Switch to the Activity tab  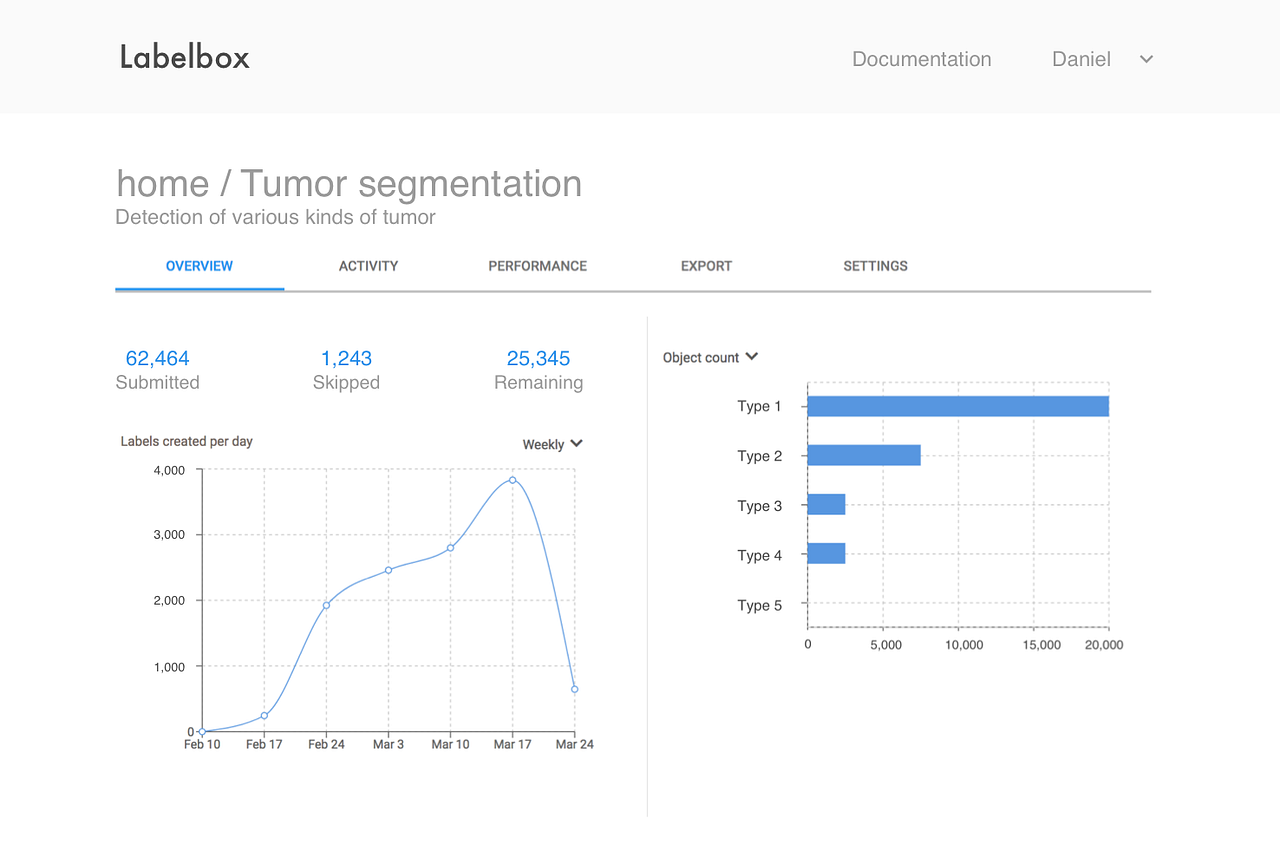368,266
